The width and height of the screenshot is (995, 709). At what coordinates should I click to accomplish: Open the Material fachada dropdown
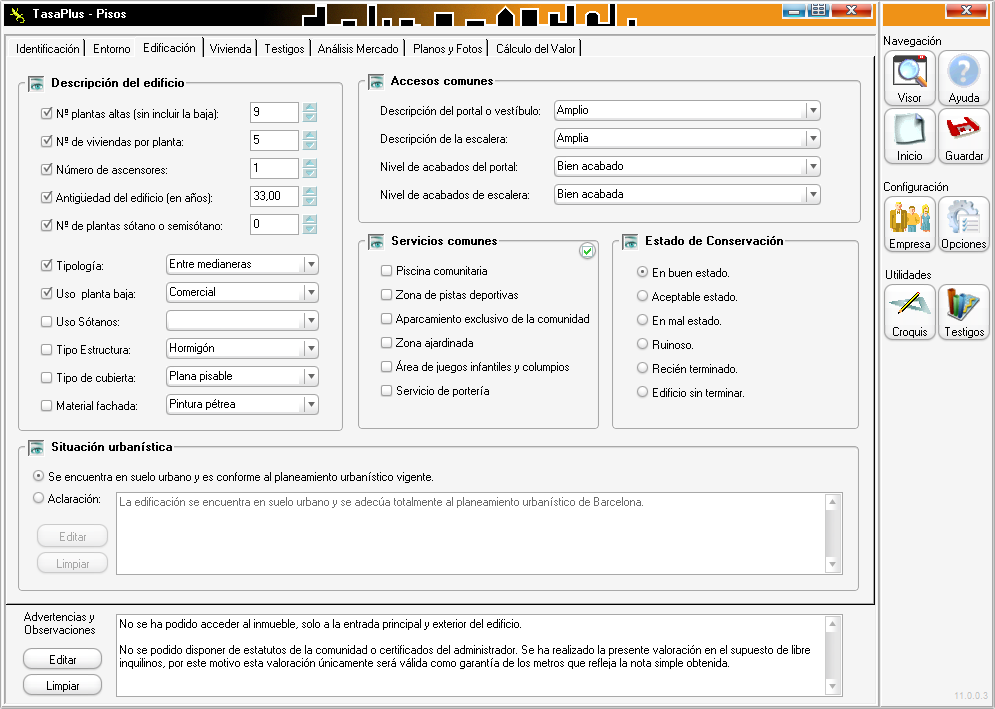310,405
